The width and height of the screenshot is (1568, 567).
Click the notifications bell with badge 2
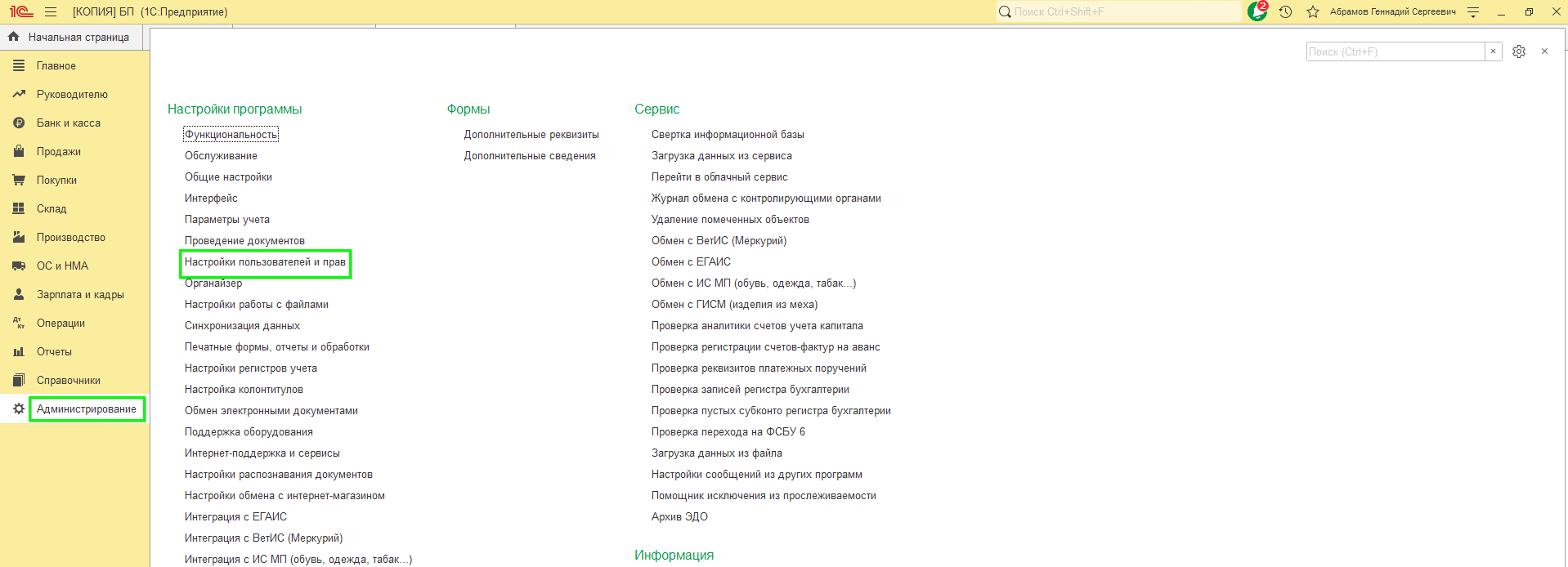coord(1257,11)
